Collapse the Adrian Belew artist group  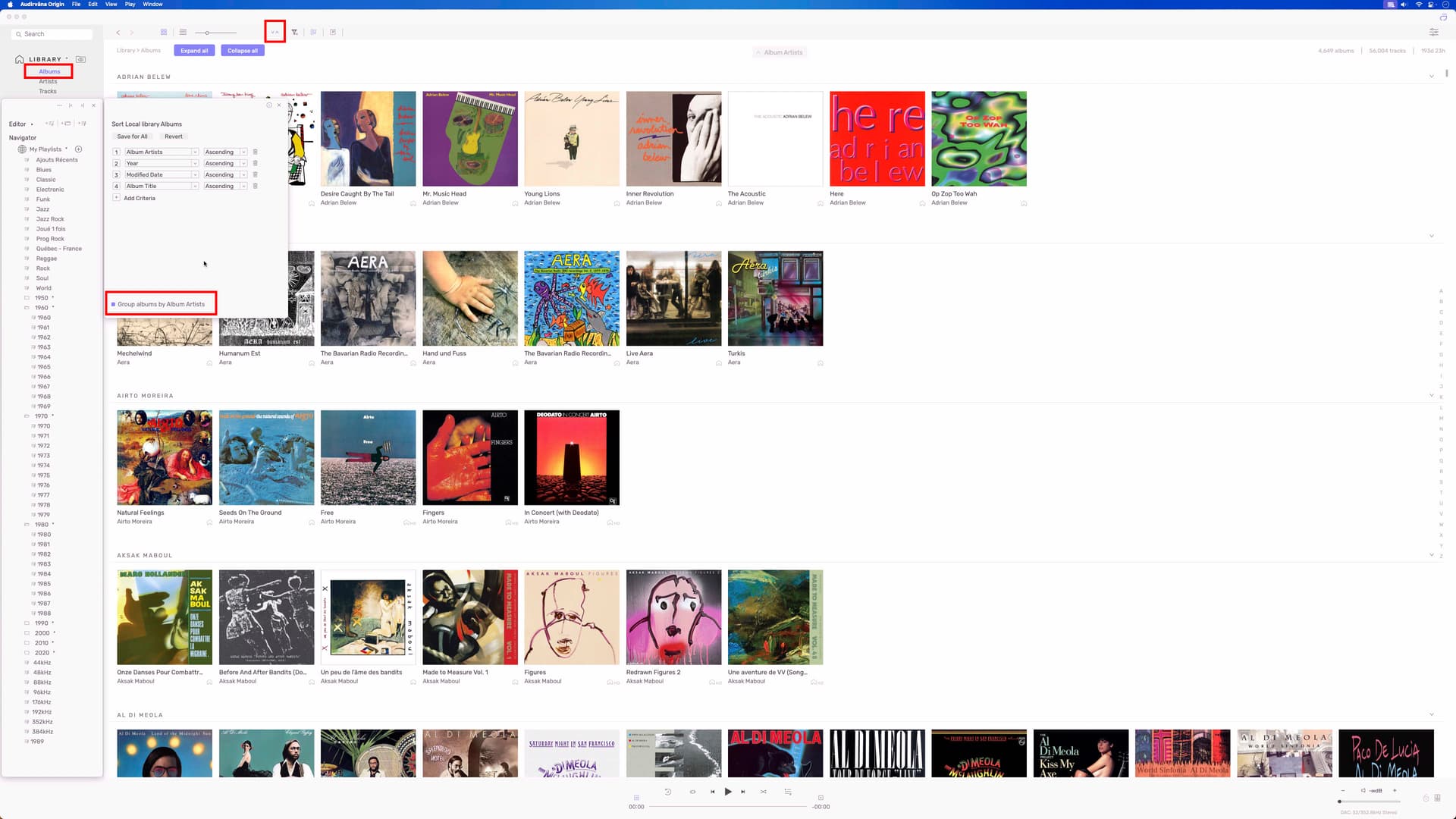pyautogui.click(x=1432, y=77)
